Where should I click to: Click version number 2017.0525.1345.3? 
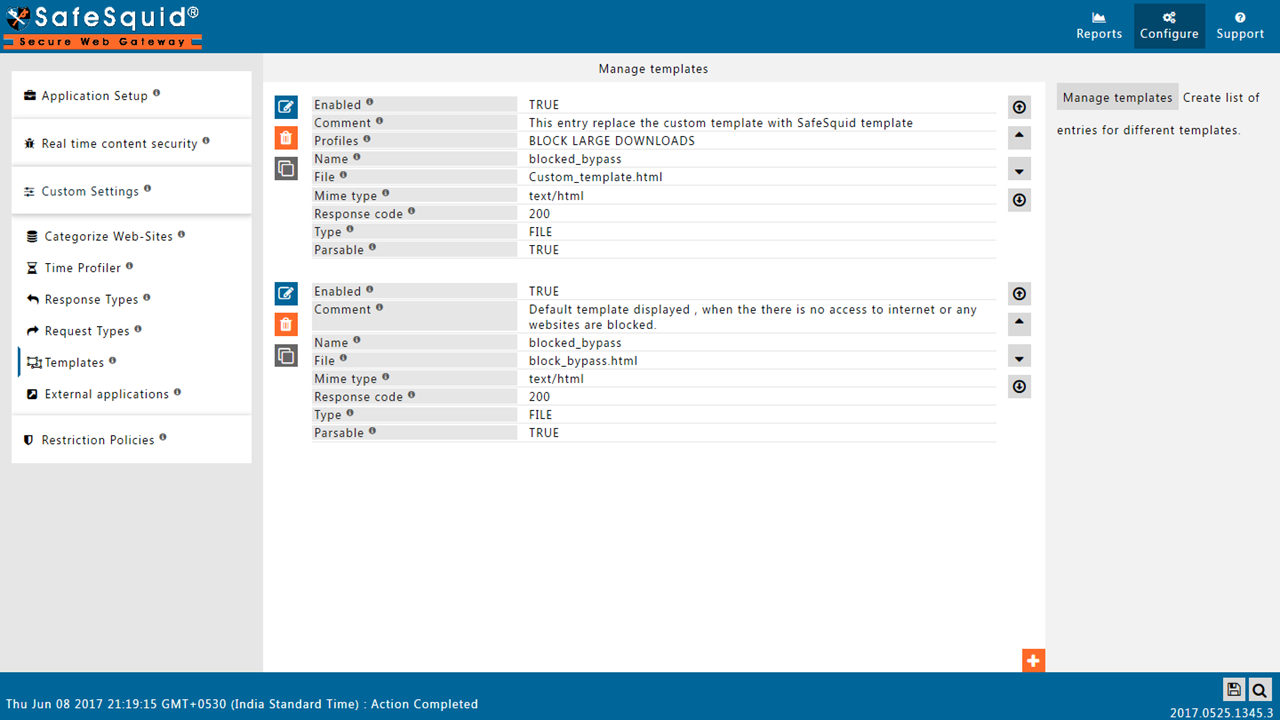[1221, 713]
